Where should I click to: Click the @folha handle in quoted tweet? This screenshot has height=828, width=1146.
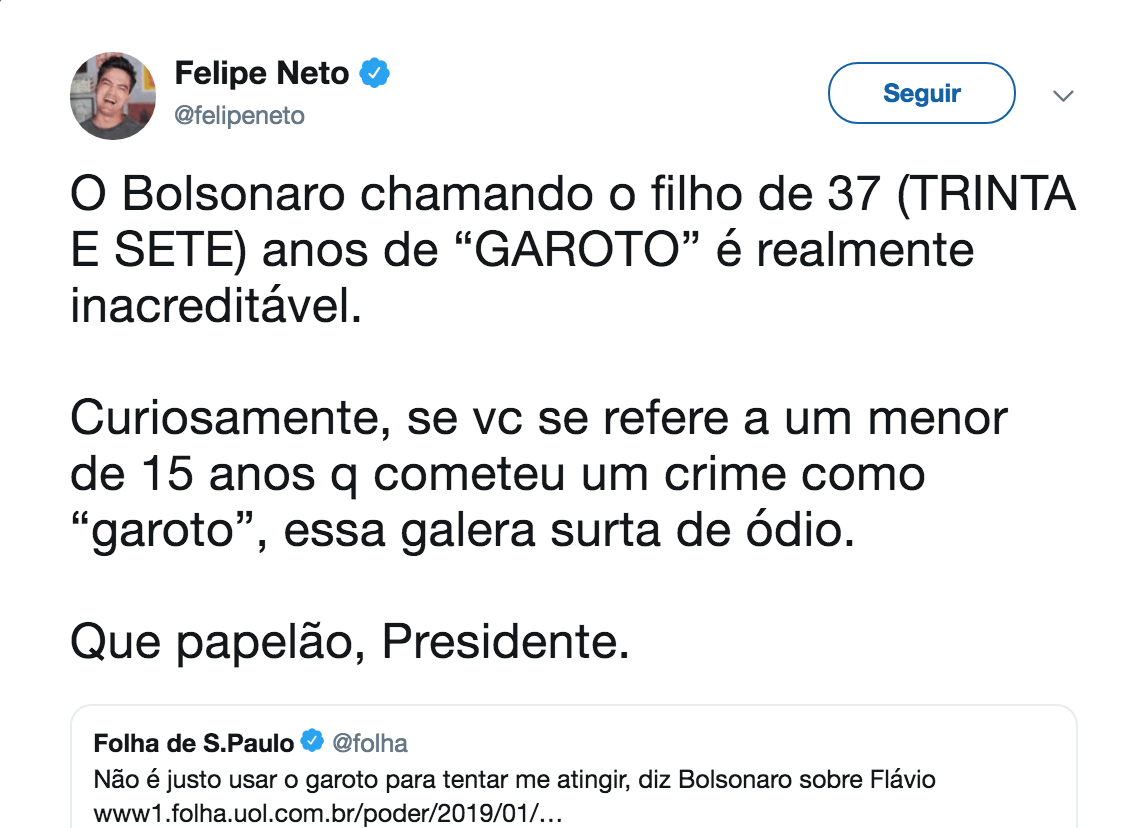[369, 743]
